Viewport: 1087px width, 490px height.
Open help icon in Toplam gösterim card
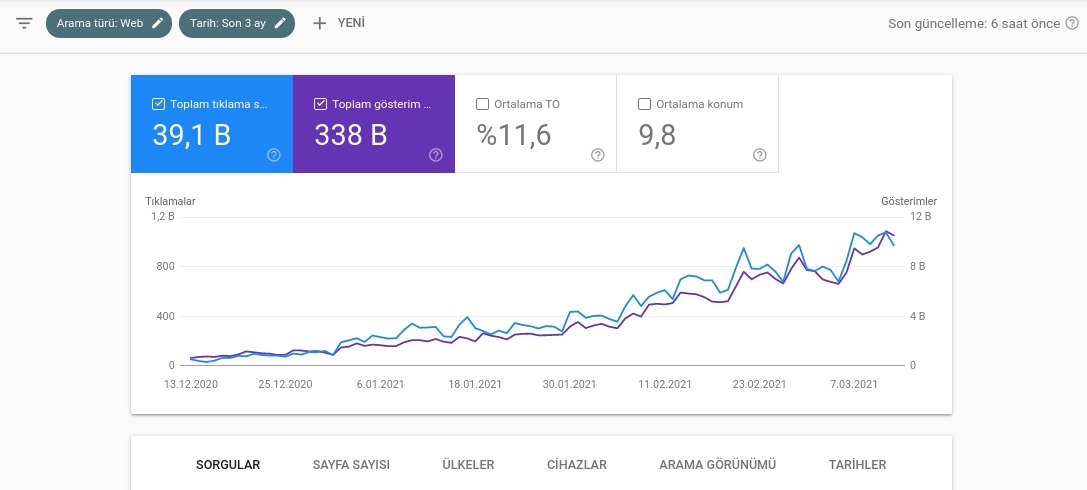click(435, 155)
